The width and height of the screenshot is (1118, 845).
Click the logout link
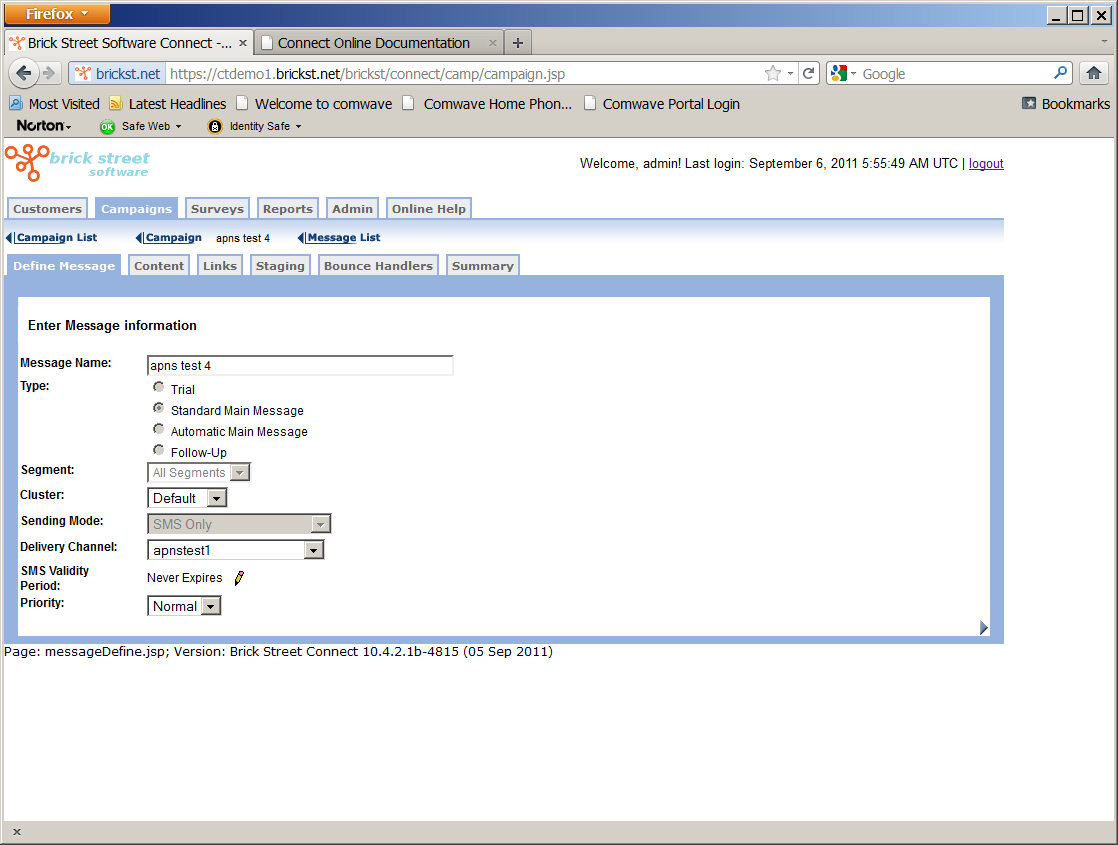(986, 164)
